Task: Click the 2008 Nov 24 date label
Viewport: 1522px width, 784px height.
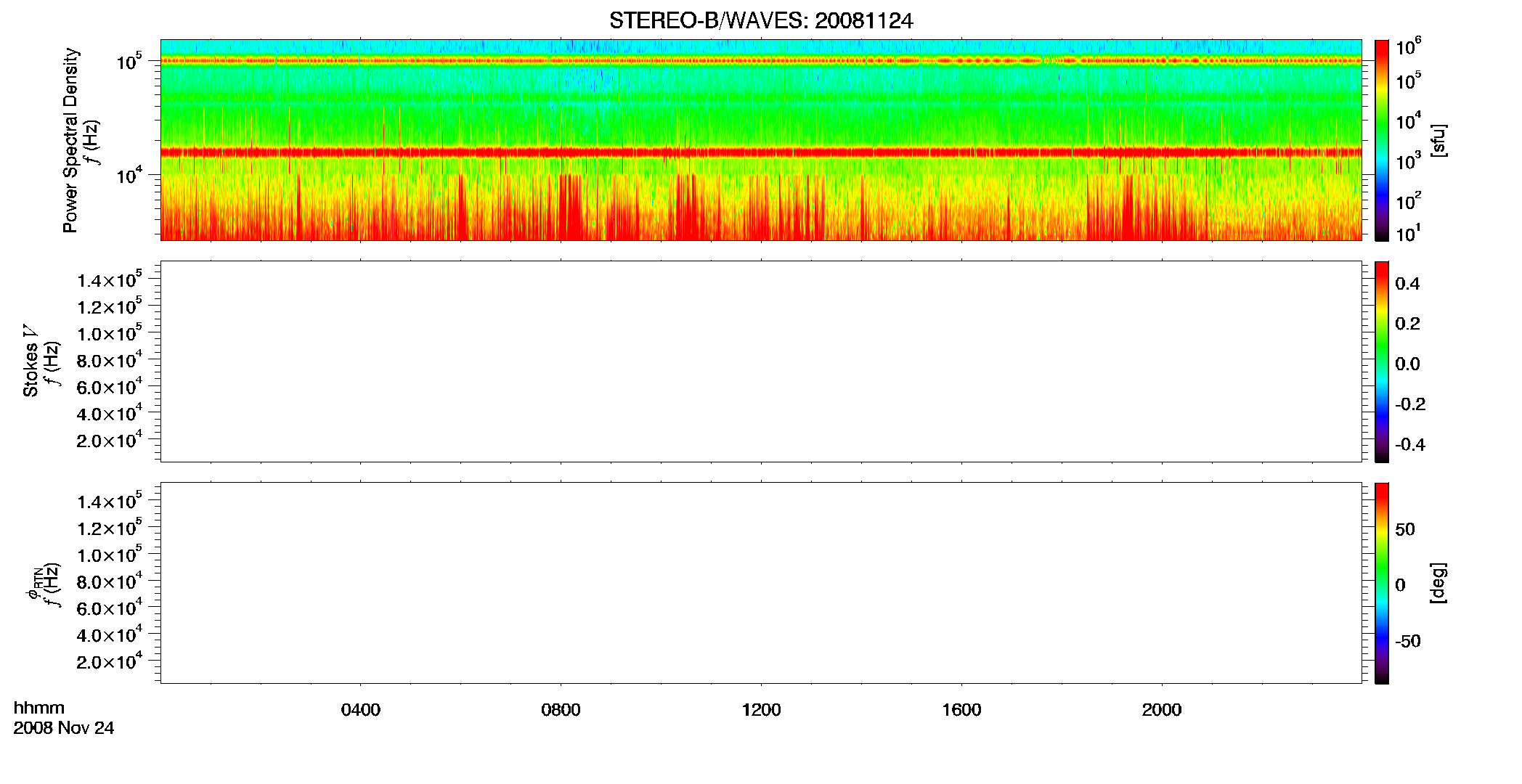Action: [64, 728]
